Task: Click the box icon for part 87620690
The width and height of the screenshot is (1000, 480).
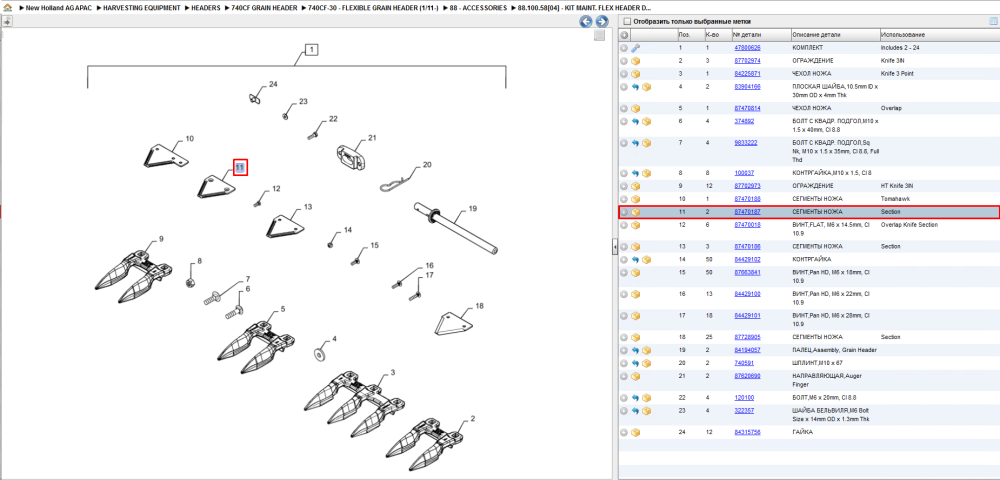Action: click(636, 376)
